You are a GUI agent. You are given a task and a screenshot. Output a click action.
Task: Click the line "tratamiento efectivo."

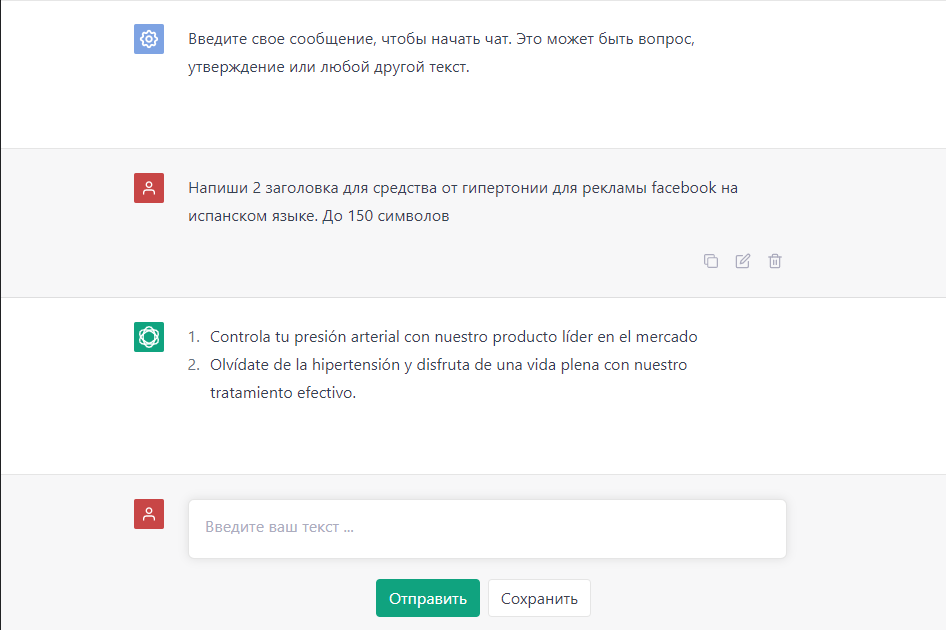coord(283,393)
